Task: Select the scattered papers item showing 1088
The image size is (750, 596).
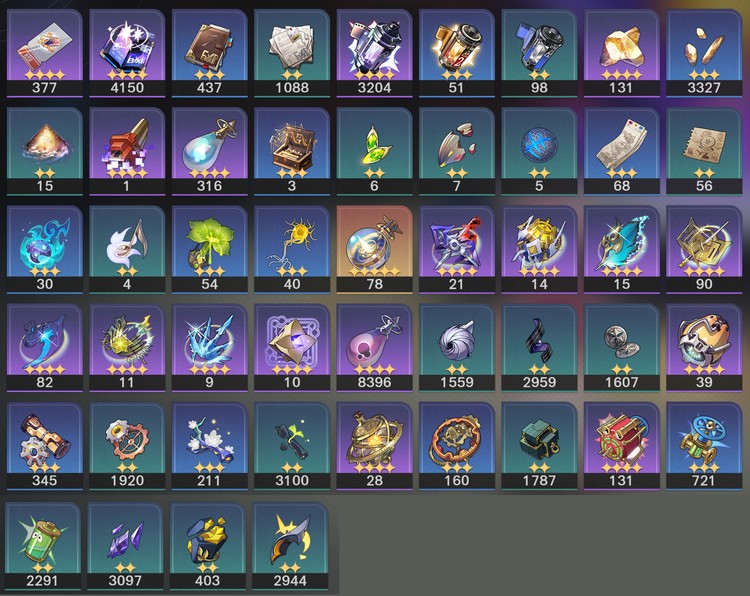Action: [x=292, y=53]
